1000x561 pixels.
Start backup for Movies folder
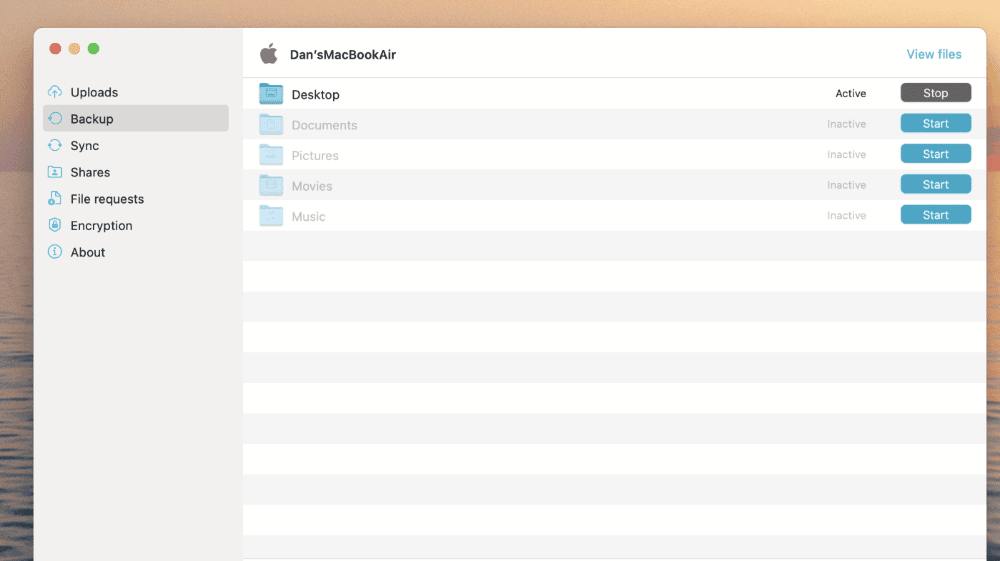pos(935,185)
